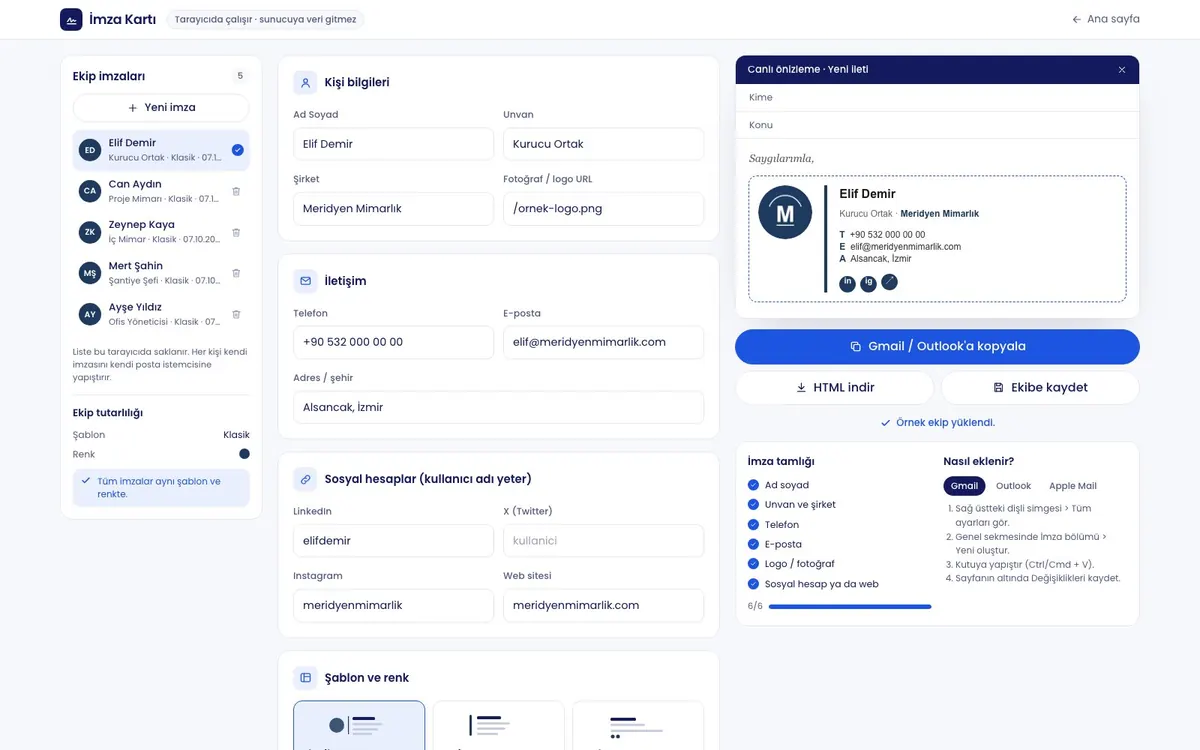The image size is (1200, 750).
Task: Open the Apple Mail instructions tab
Action: click(1073, 486)
